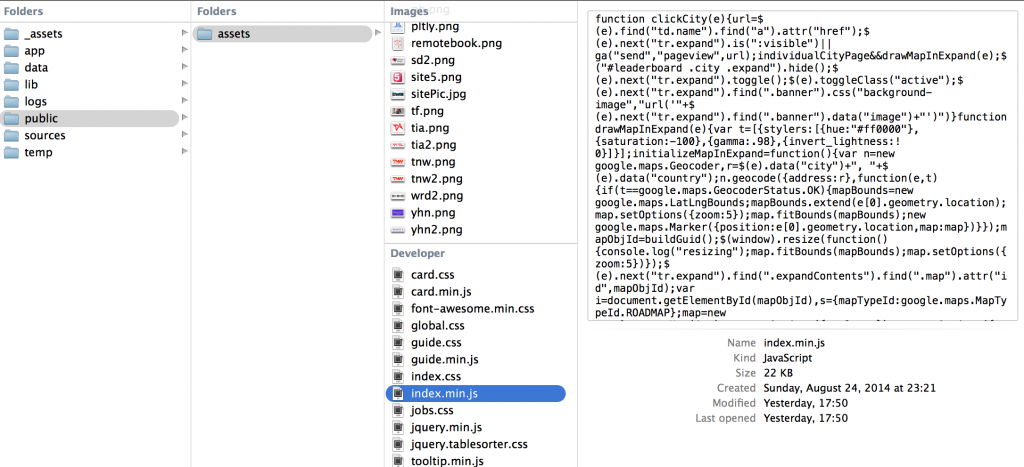Click the arrow next to data folder
Viewport: 1024px width, 467px height.
183,68
